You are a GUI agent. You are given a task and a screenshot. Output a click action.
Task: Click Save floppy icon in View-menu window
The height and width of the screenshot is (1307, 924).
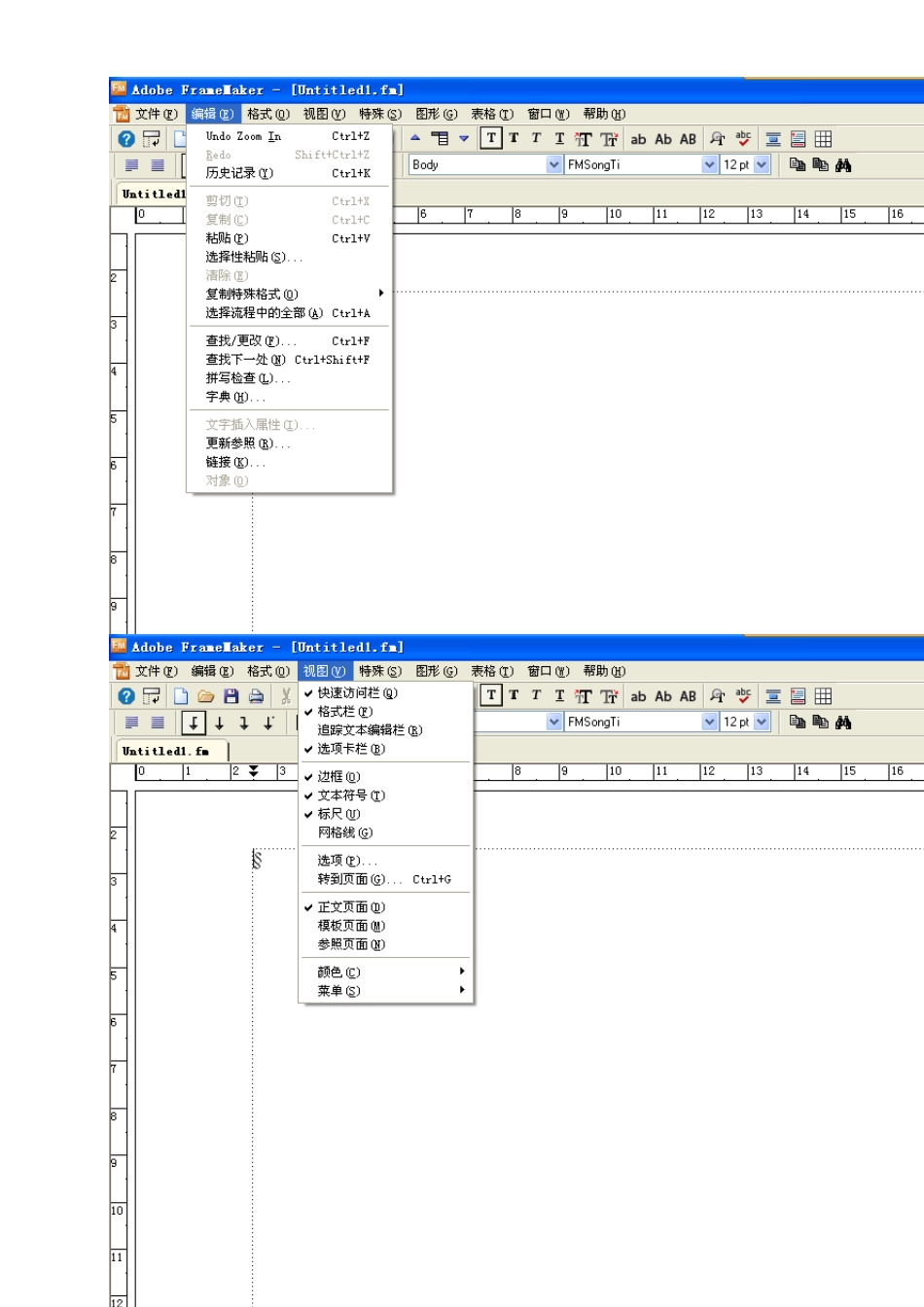tap(231, 696)
